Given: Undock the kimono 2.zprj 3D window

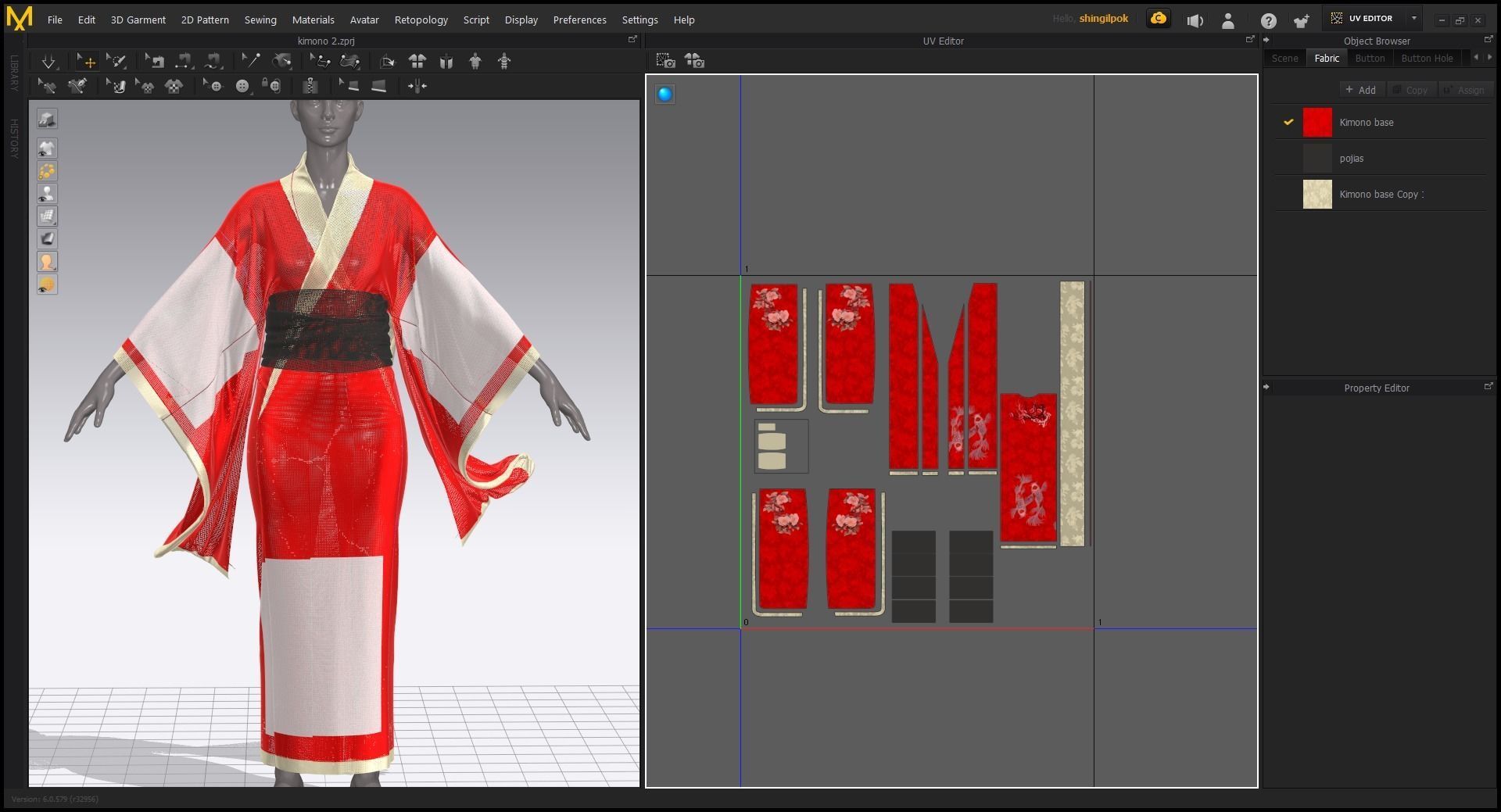Looking at the screenshot, I should (632, 40).
